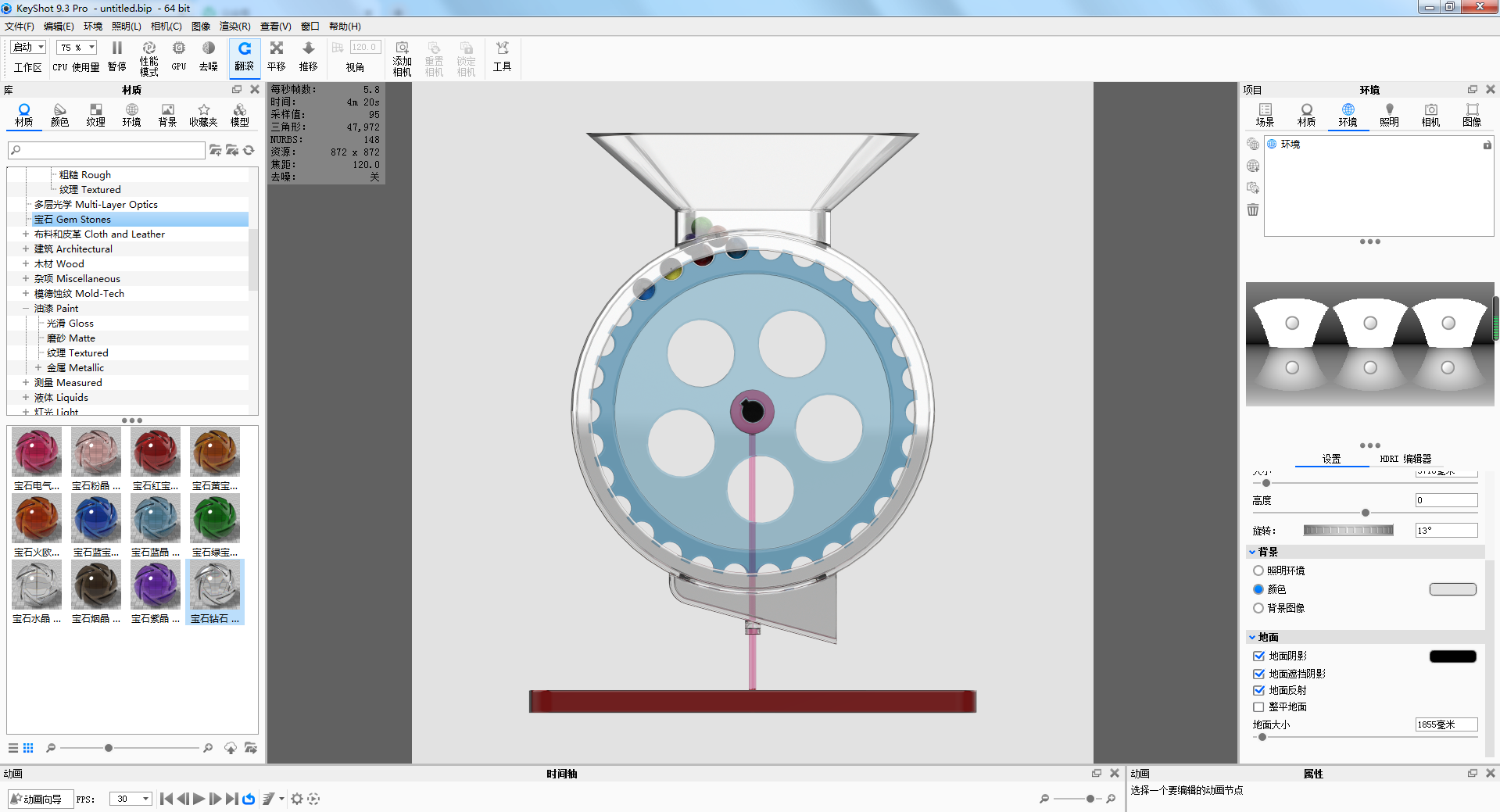The height and width of the screenshot is (812, 1500).
Task: Open the Edit (编辑) menu
Action: pos(59,27)
